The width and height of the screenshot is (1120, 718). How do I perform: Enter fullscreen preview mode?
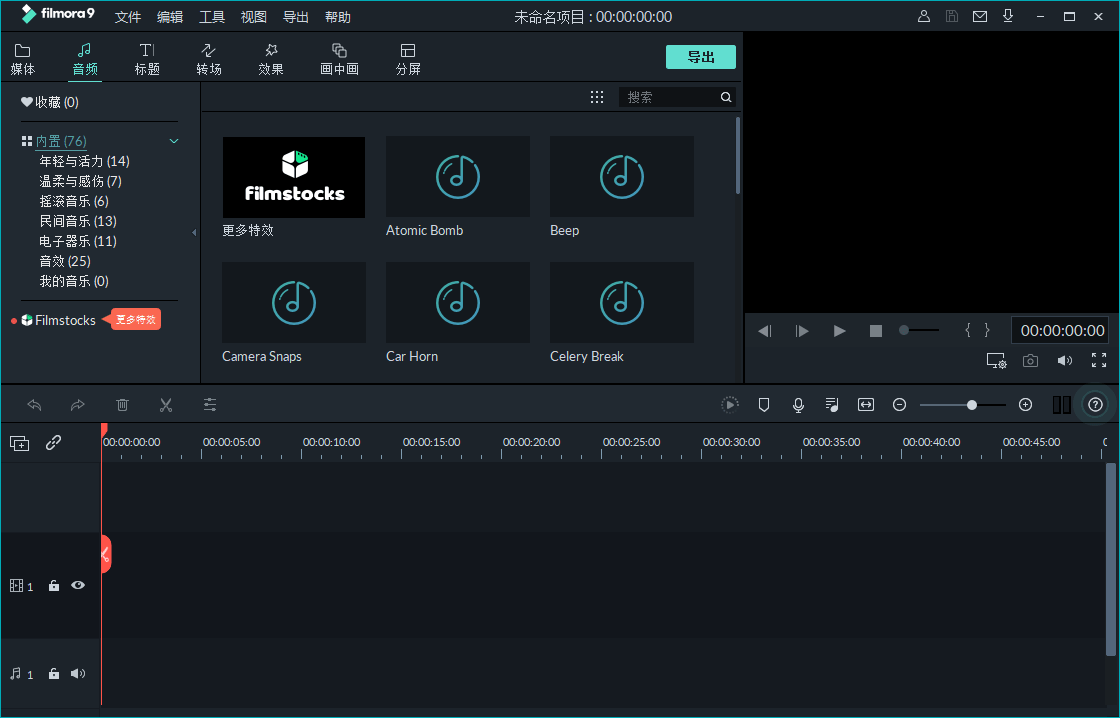click(1099, 361)
